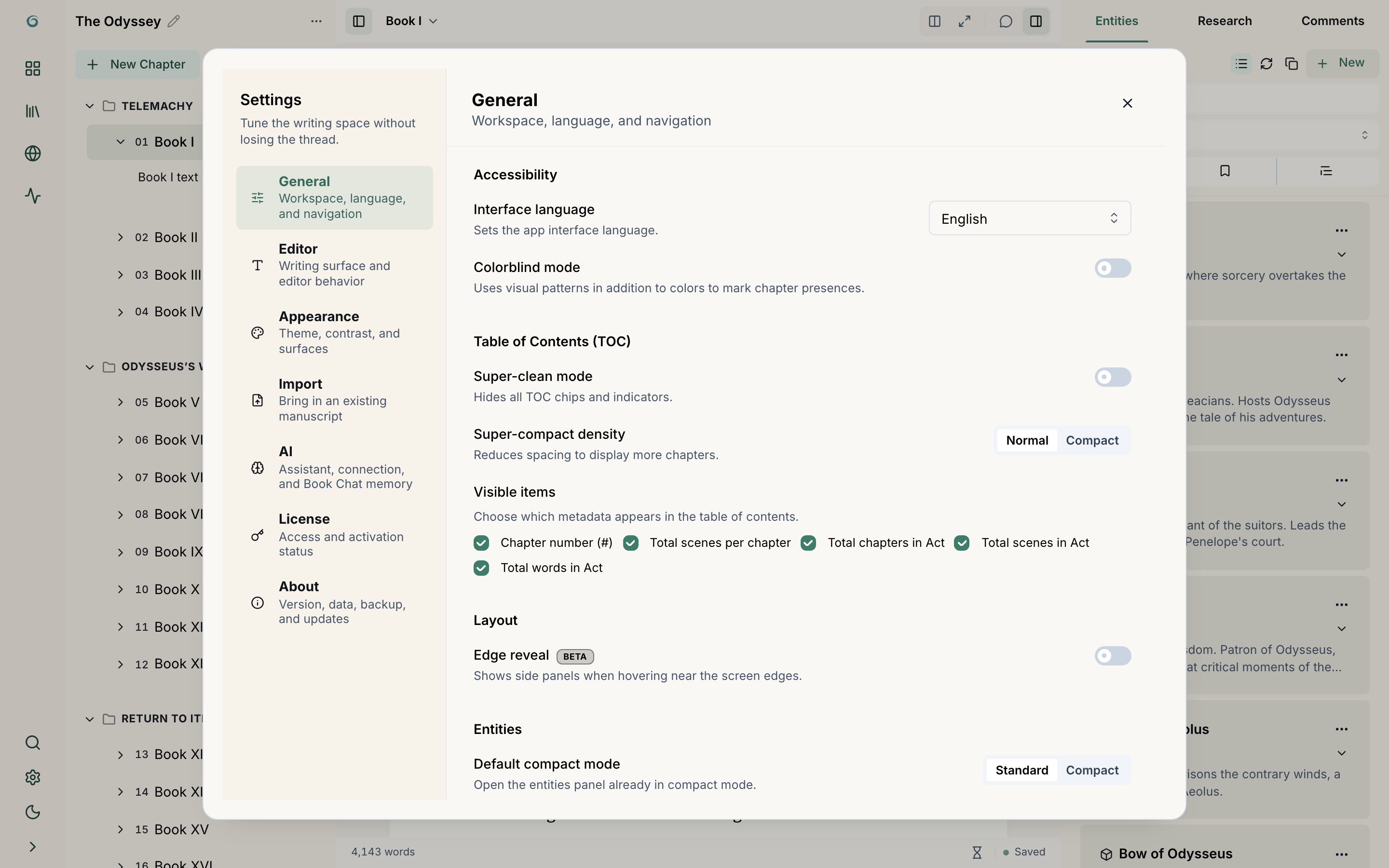Screen dimensions: 1389x868
Task: Open the activity pulse icon
Action: coord(33,196)
